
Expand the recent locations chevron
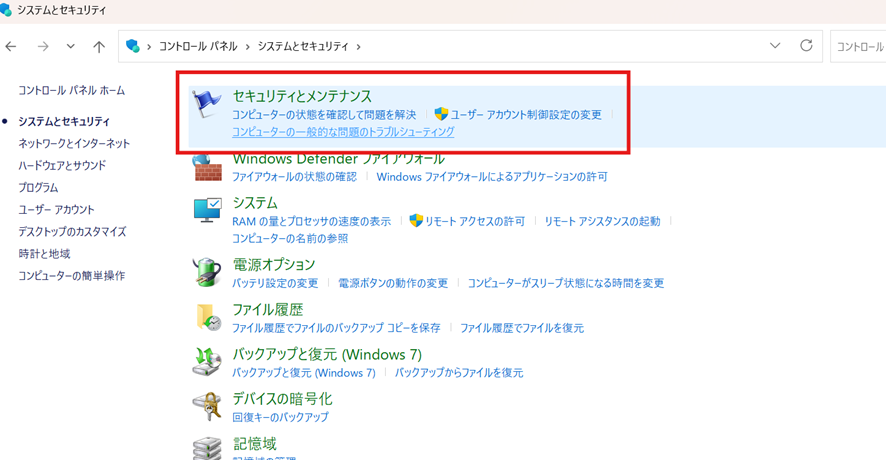pyautogui.click(x=70, y=46)
